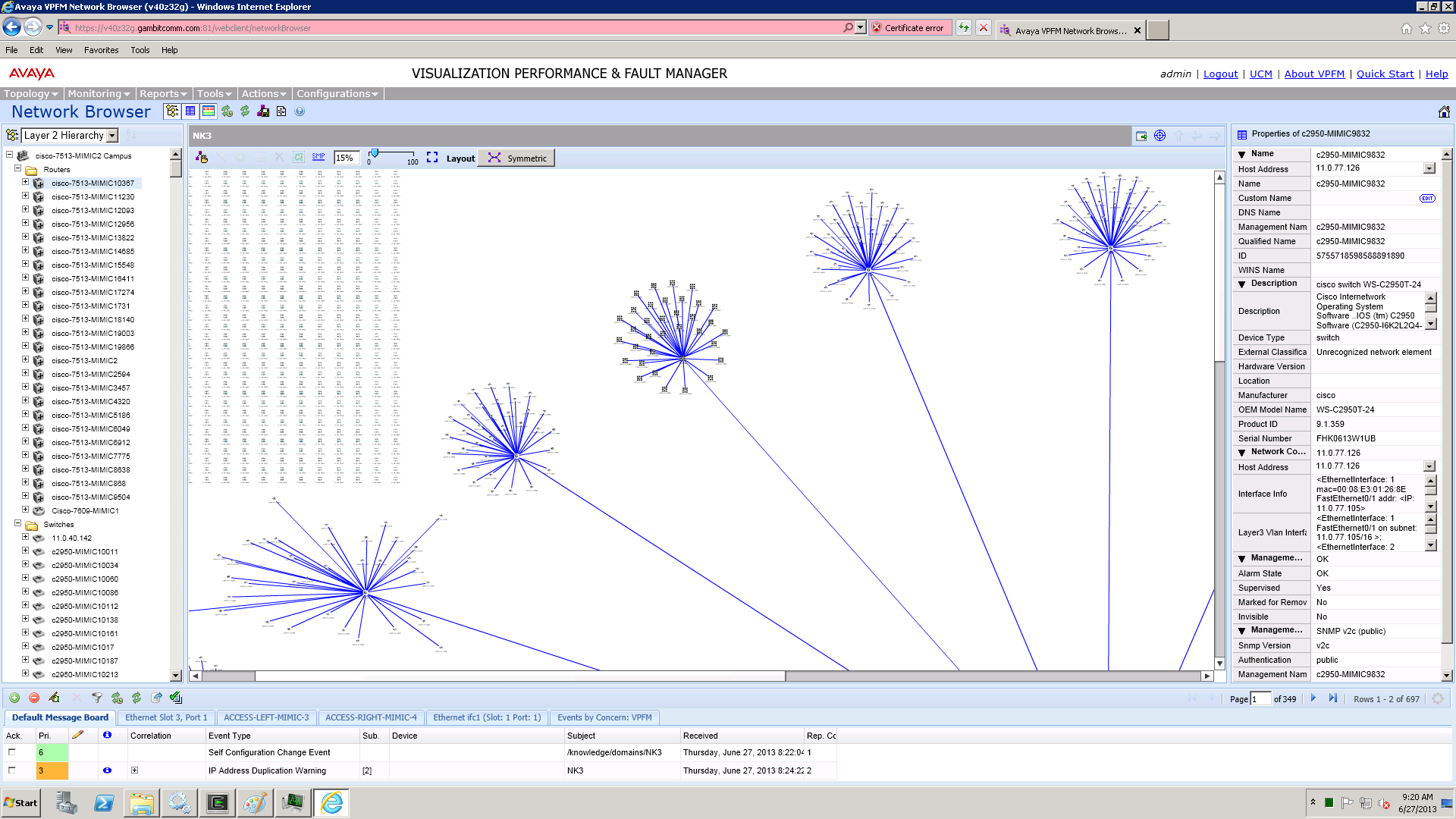Activate the pan hand tool in map toolbar
The width and height of the screenshot is (1456, 819).
pos(202,157)
